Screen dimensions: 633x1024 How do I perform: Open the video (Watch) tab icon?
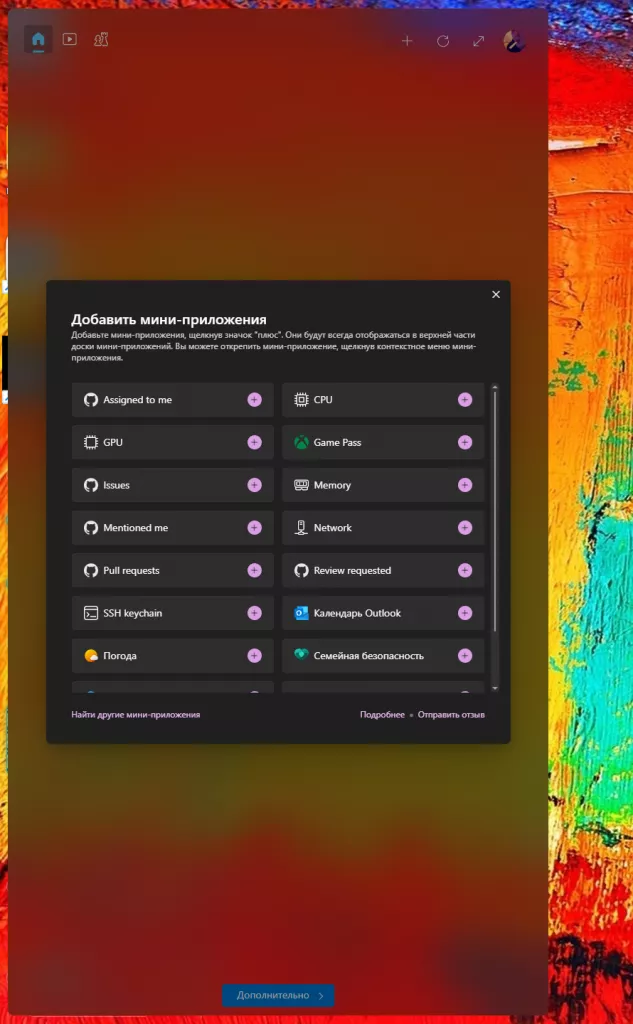click(x=69, y=39)
